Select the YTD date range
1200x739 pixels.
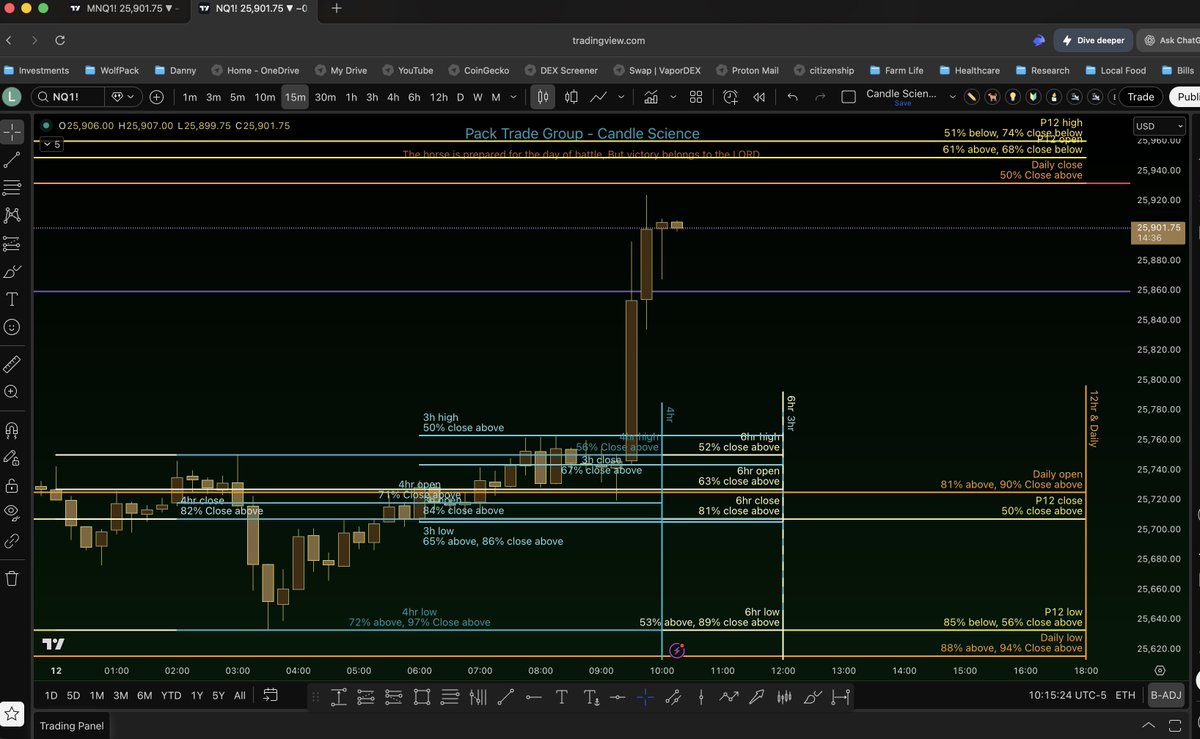pyautogui.click(x=171, y=695)
